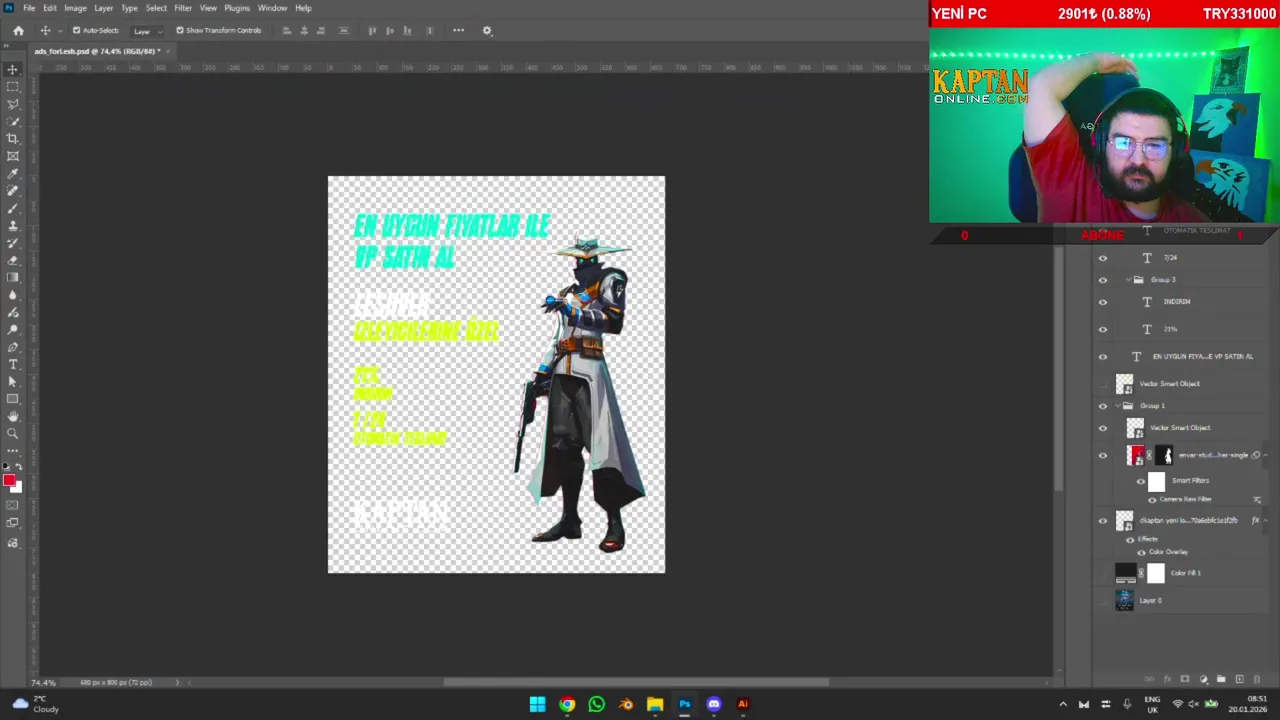Select the Rectangular Marquee tool
Viewport: 1280px width, 720px height.
coord(13,87)
